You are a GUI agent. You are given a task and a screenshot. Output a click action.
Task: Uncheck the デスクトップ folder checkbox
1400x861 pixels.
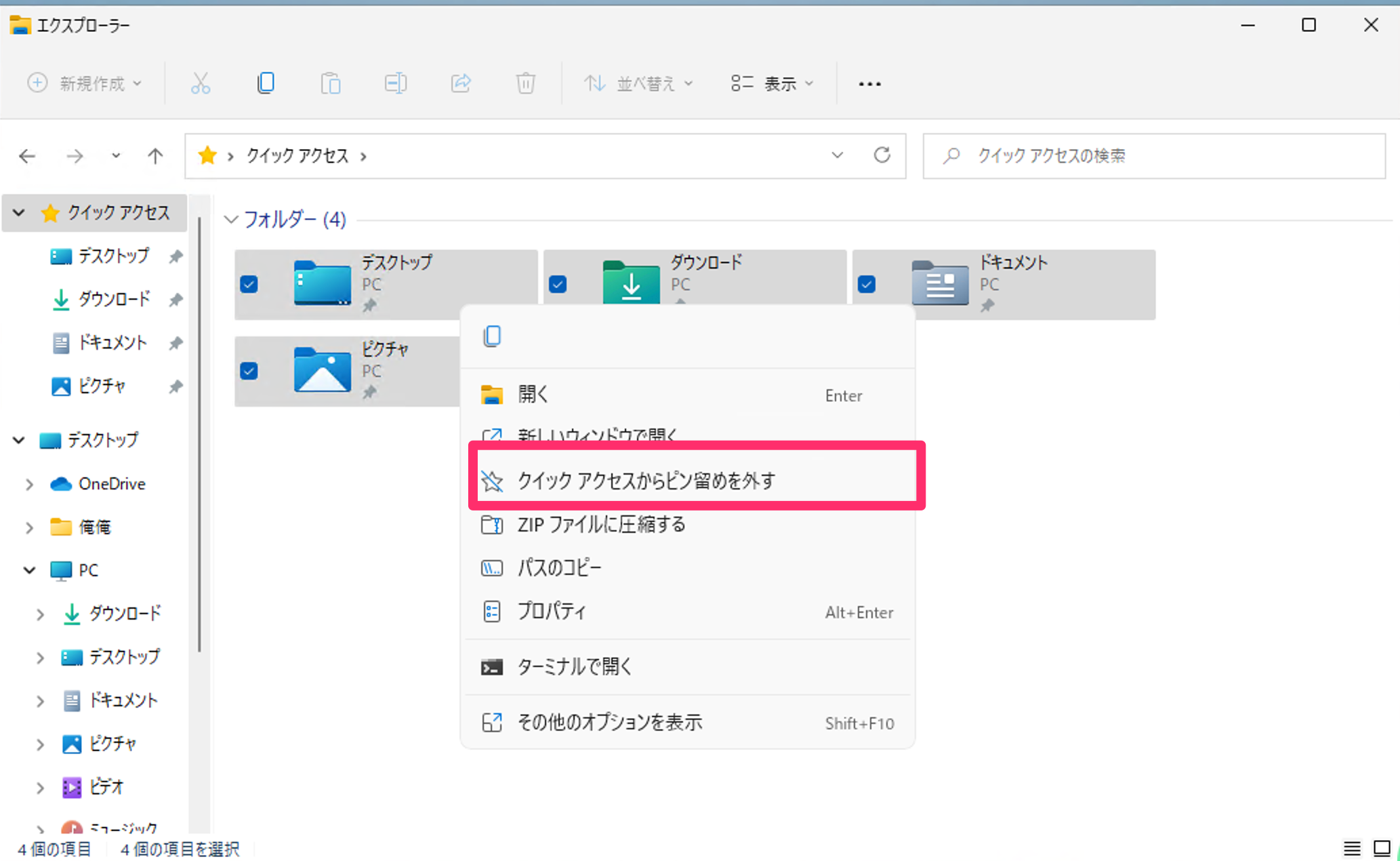click(x=249, y=284)
